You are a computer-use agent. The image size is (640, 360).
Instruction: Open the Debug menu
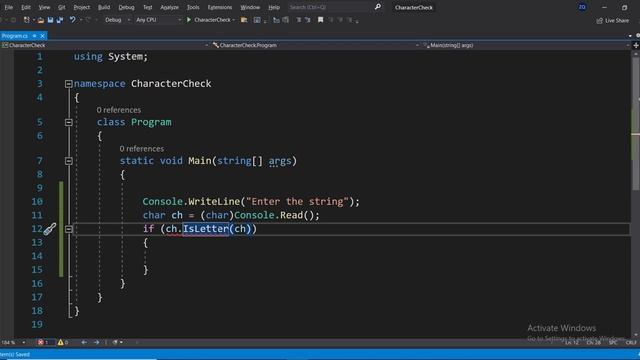pos(126,7)
